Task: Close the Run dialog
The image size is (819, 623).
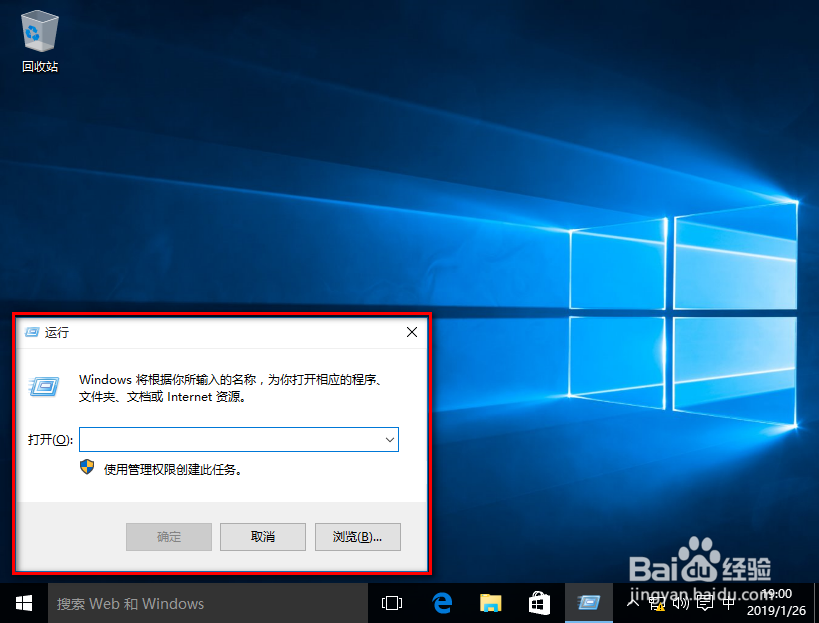Action: pyautogui.click(x=412, y=332)
